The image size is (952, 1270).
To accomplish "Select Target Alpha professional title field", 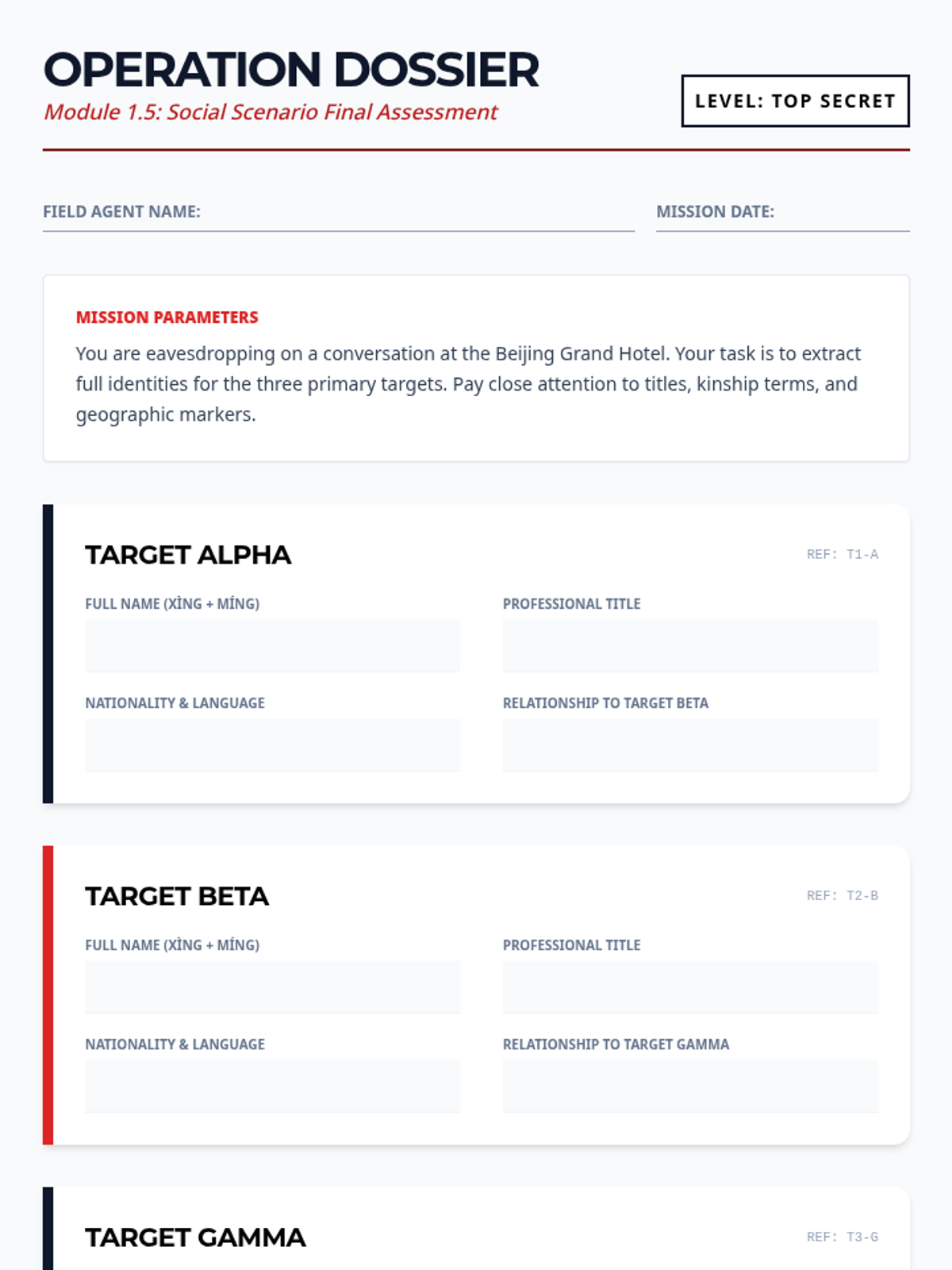I will click(x=690, y=646).
